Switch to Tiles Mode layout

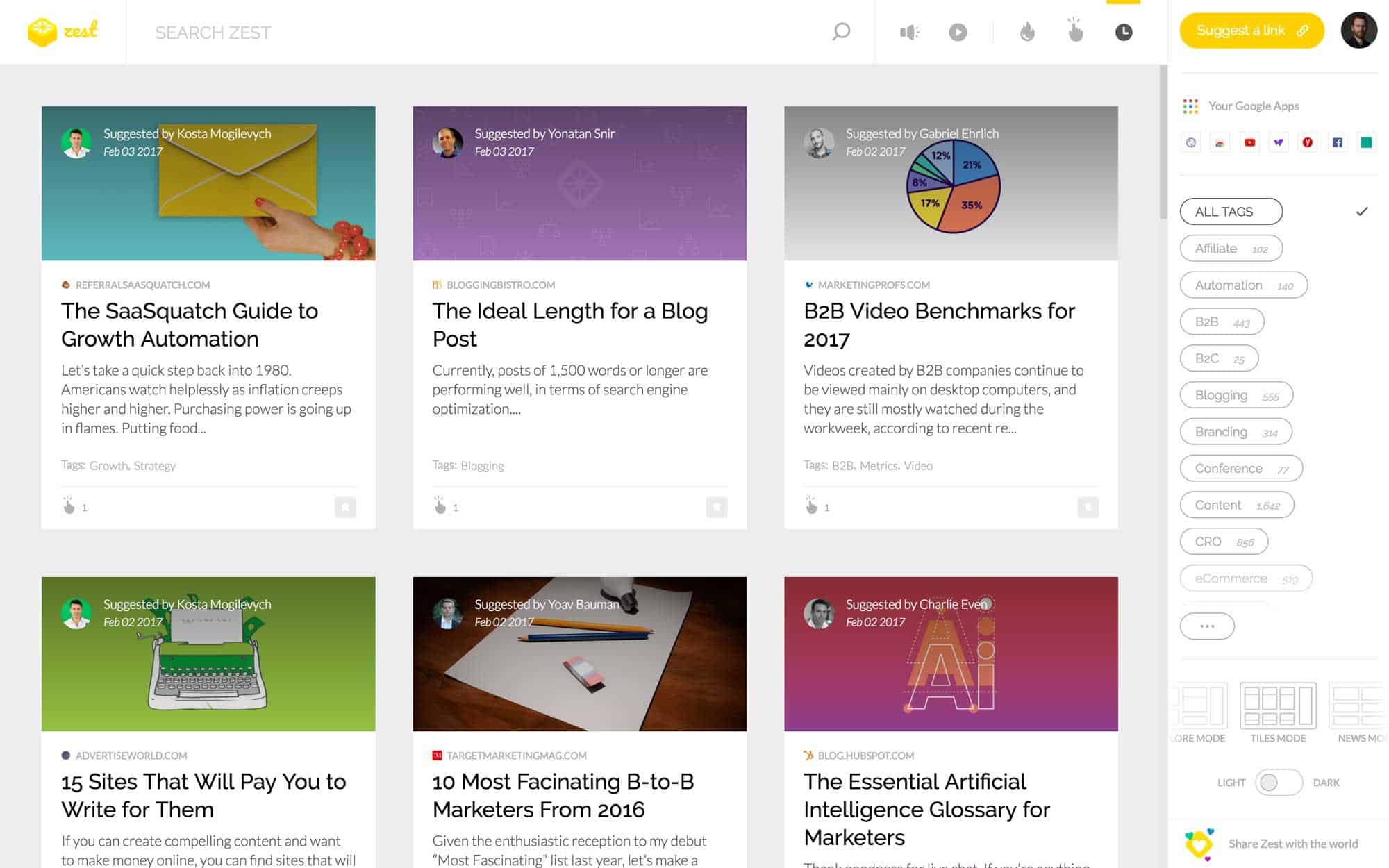click(1278, 713)
